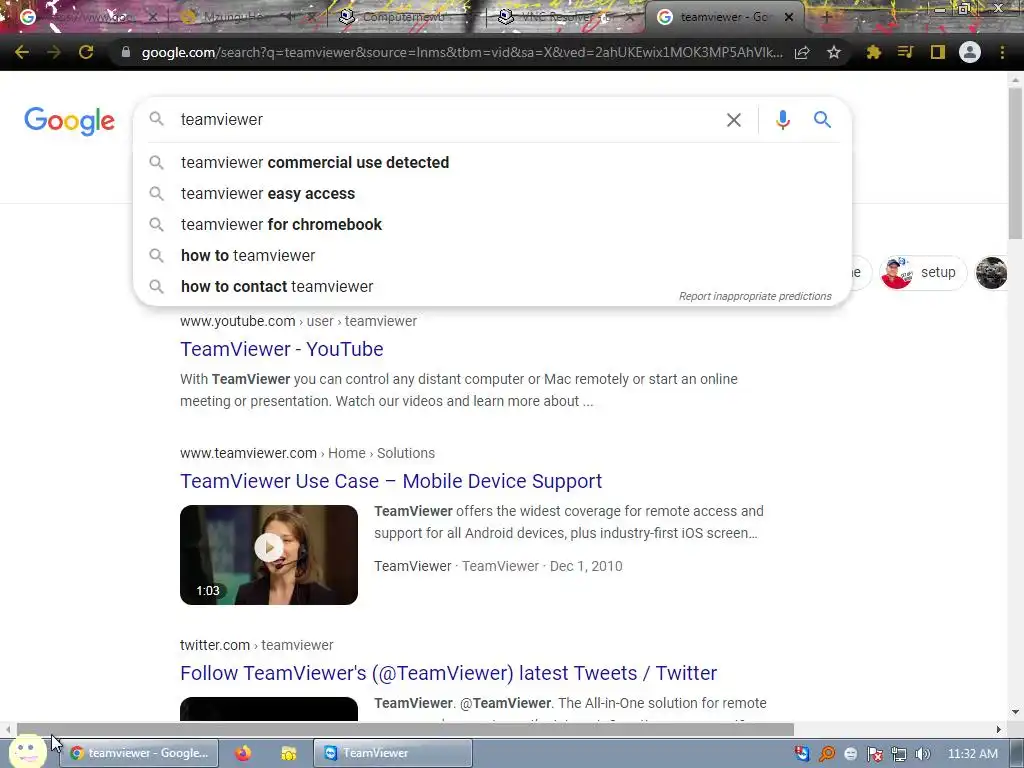
Task: Open the Action Center flag icon
Action: click(x=874, y=754)
